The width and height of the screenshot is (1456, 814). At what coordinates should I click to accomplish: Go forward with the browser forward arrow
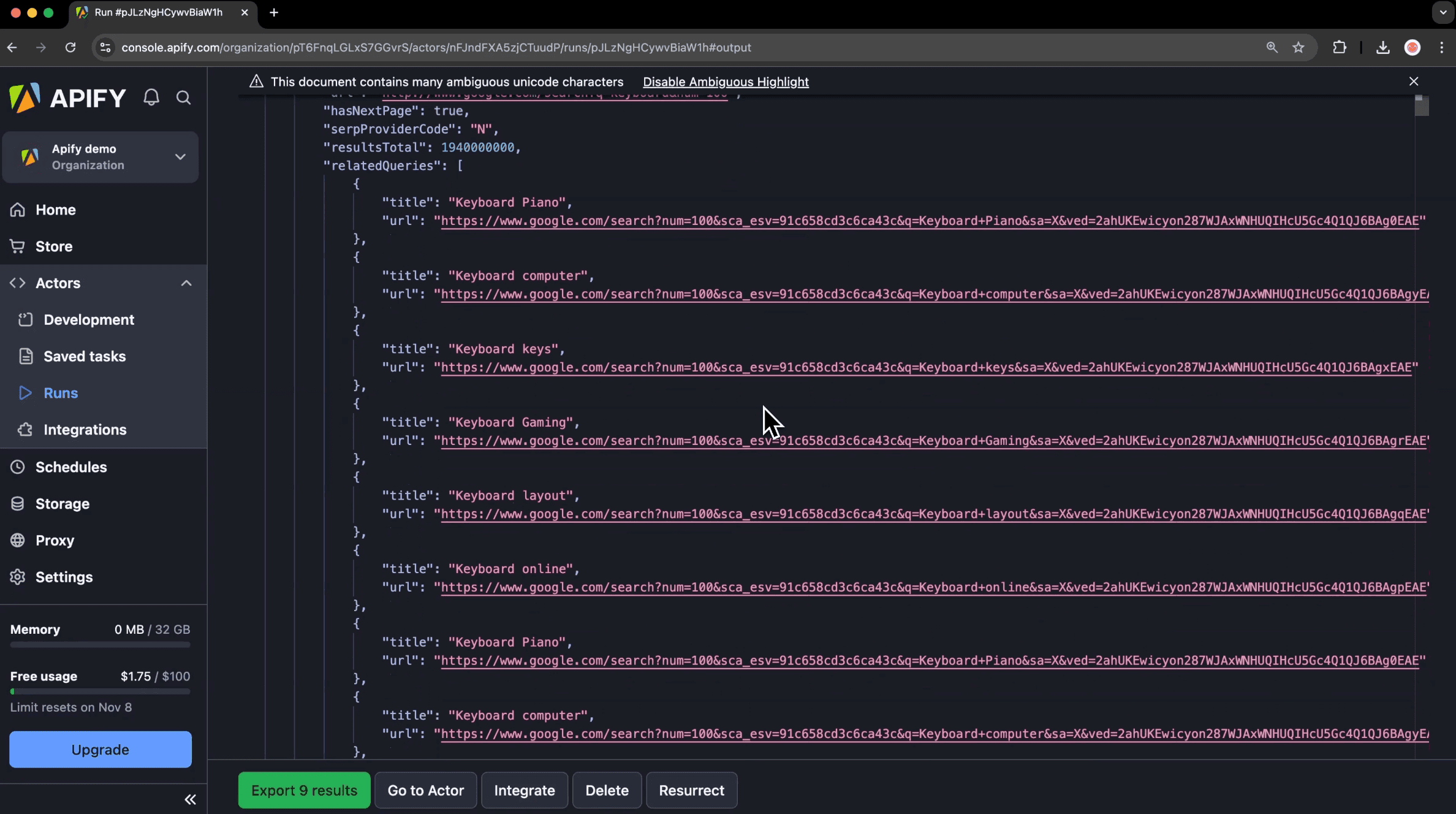pyautogui.click(x=41, y=47)
